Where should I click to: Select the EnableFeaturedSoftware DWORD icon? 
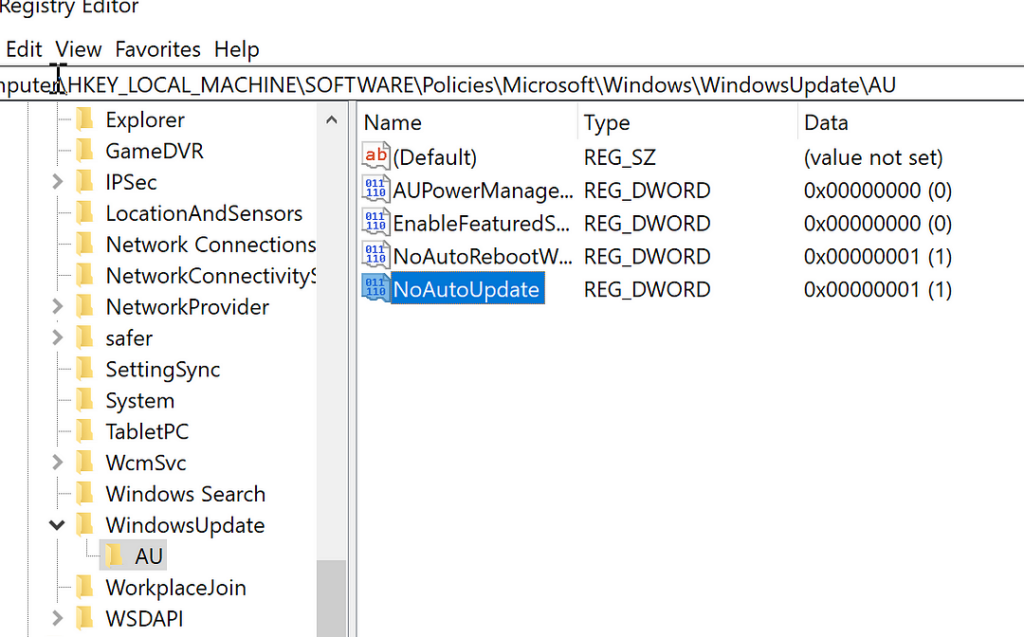pos(375,223)
